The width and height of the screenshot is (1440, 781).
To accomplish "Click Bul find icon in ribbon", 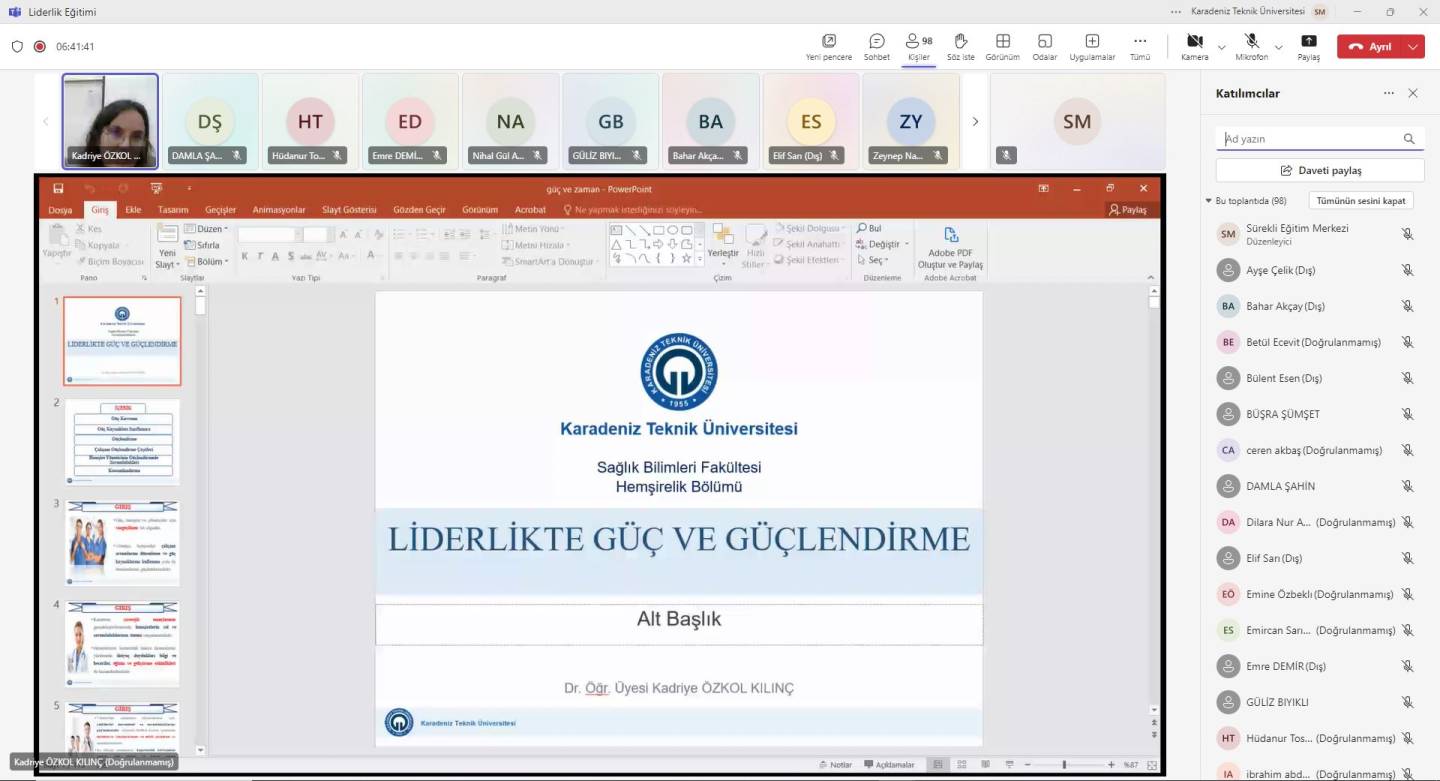I will (869, 228).
